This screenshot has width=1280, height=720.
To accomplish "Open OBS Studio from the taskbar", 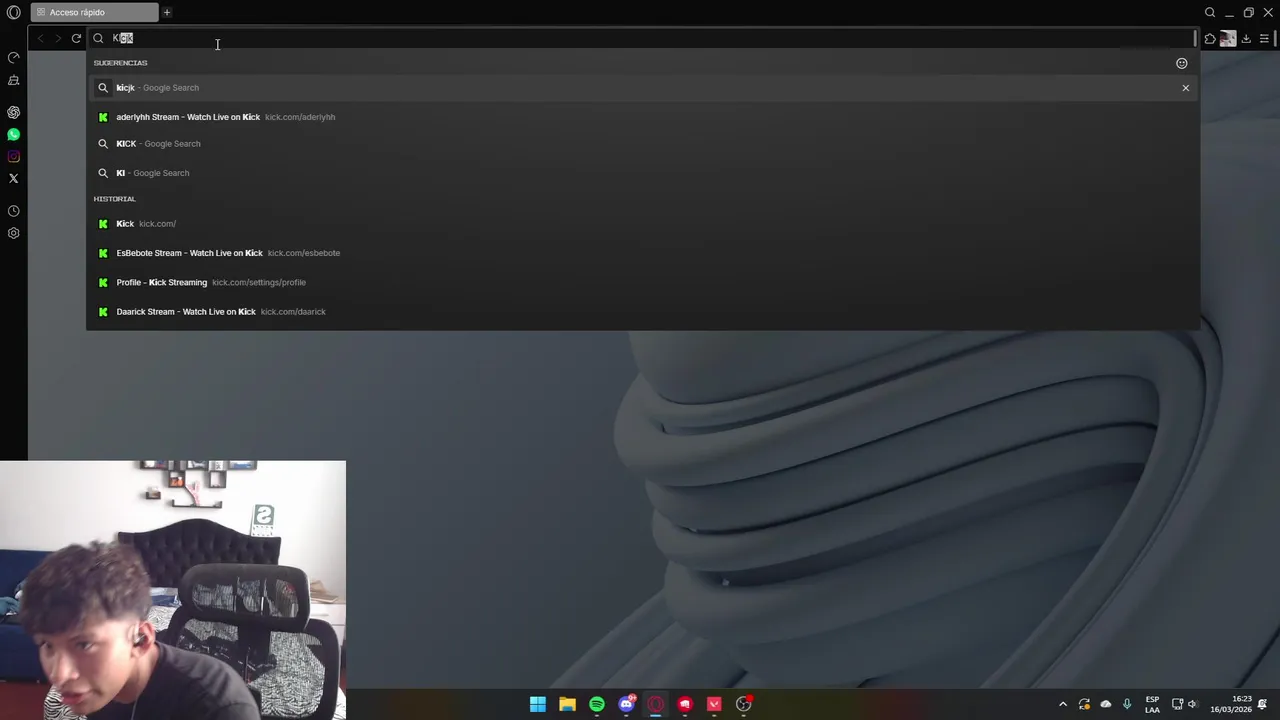I will [x=744, y=704].
